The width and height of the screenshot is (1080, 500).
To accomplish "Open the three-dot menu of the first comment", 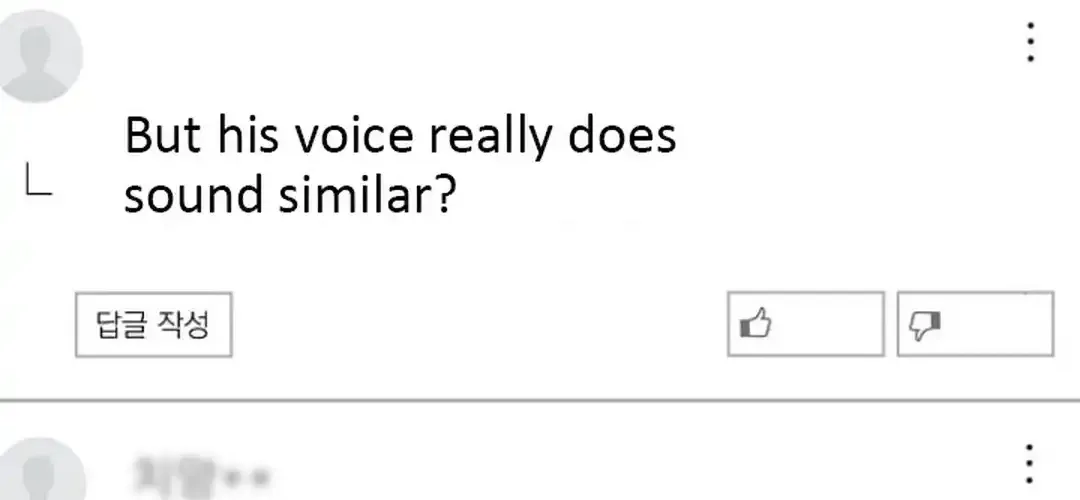I will click(1030, 42).
